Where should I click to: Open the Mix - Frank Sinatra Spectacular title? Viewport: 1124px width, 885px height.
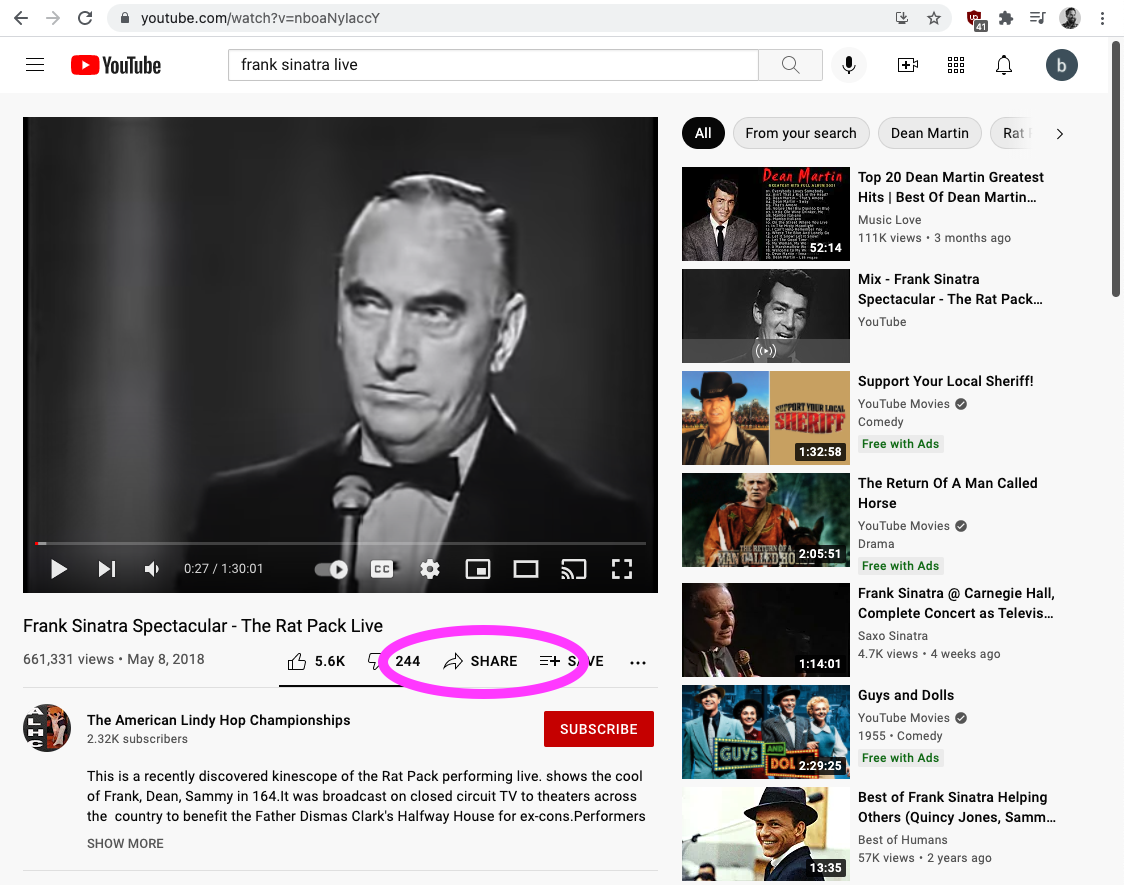click(951, 289)
